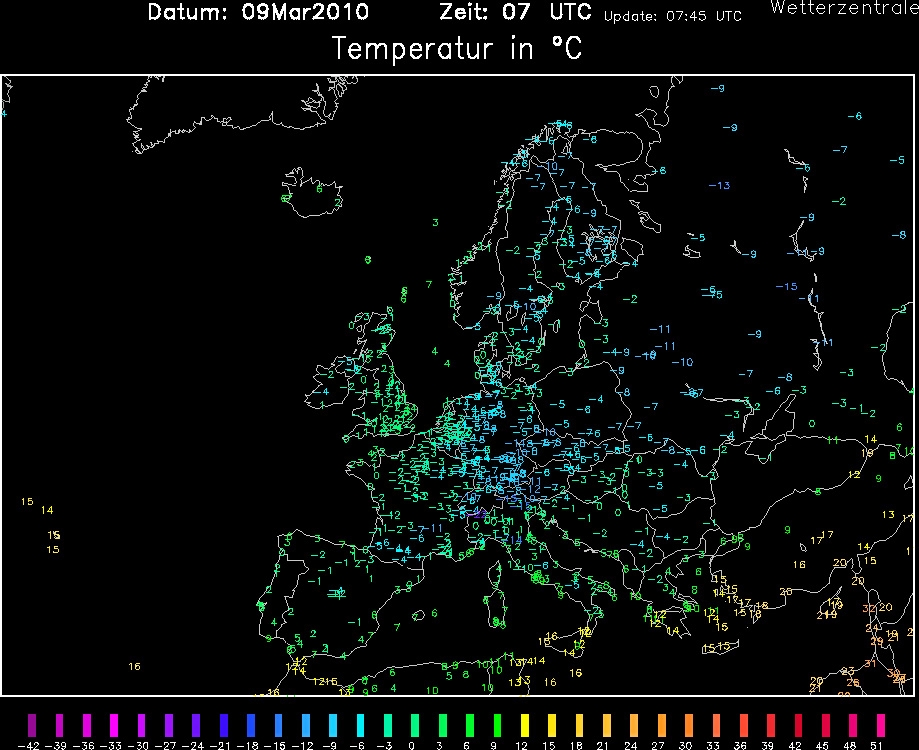The height and width of the screenshot is (750, 919).
Task: Click the 36 degree legend swatch
Action: (743, 725)
